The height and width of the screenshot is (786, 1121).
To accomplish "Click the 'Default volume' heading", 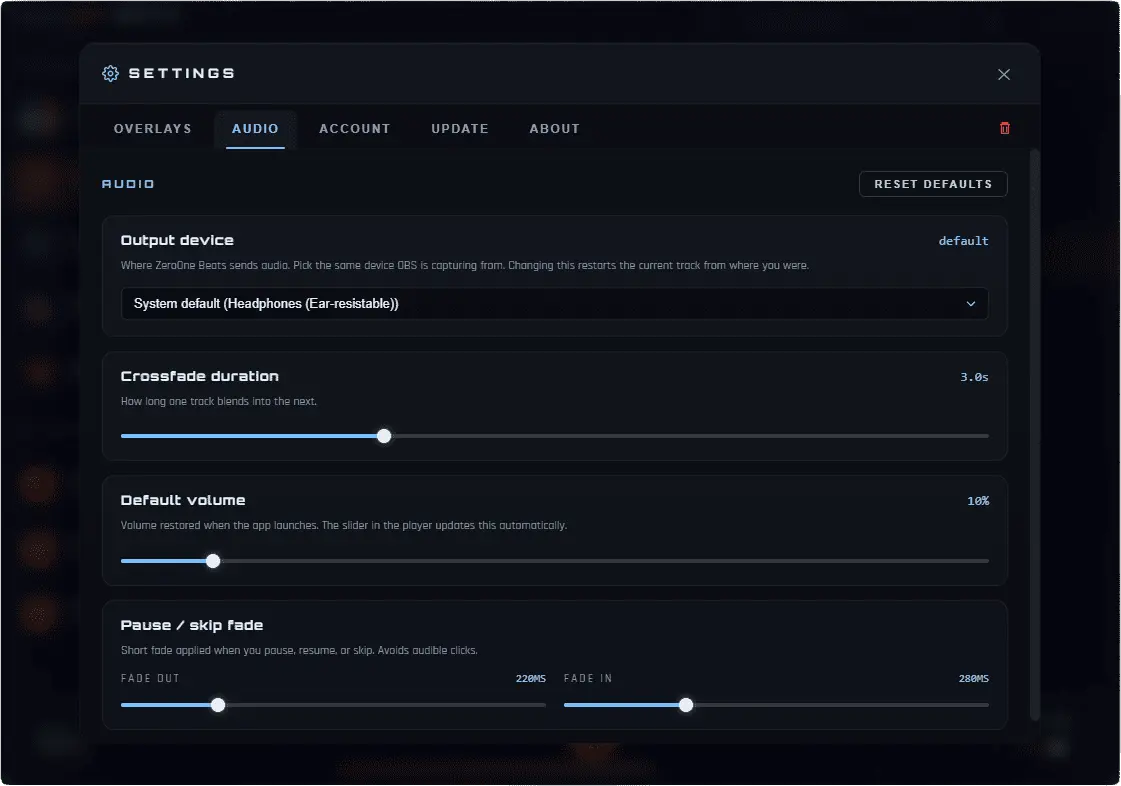I will coord(183,500).
